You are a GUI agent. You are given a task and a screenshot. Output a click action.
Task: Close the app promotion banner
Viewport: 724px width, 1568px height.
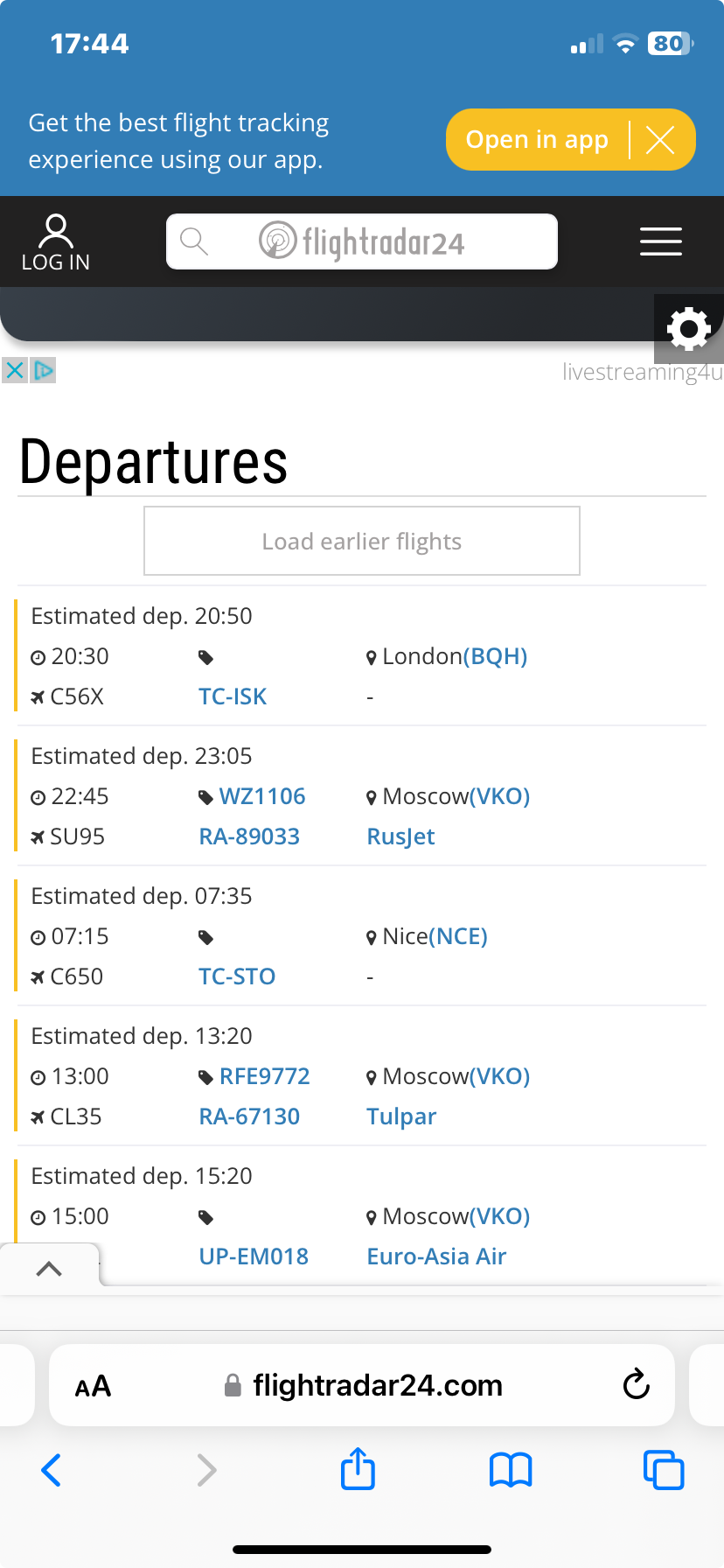point(660,139)
